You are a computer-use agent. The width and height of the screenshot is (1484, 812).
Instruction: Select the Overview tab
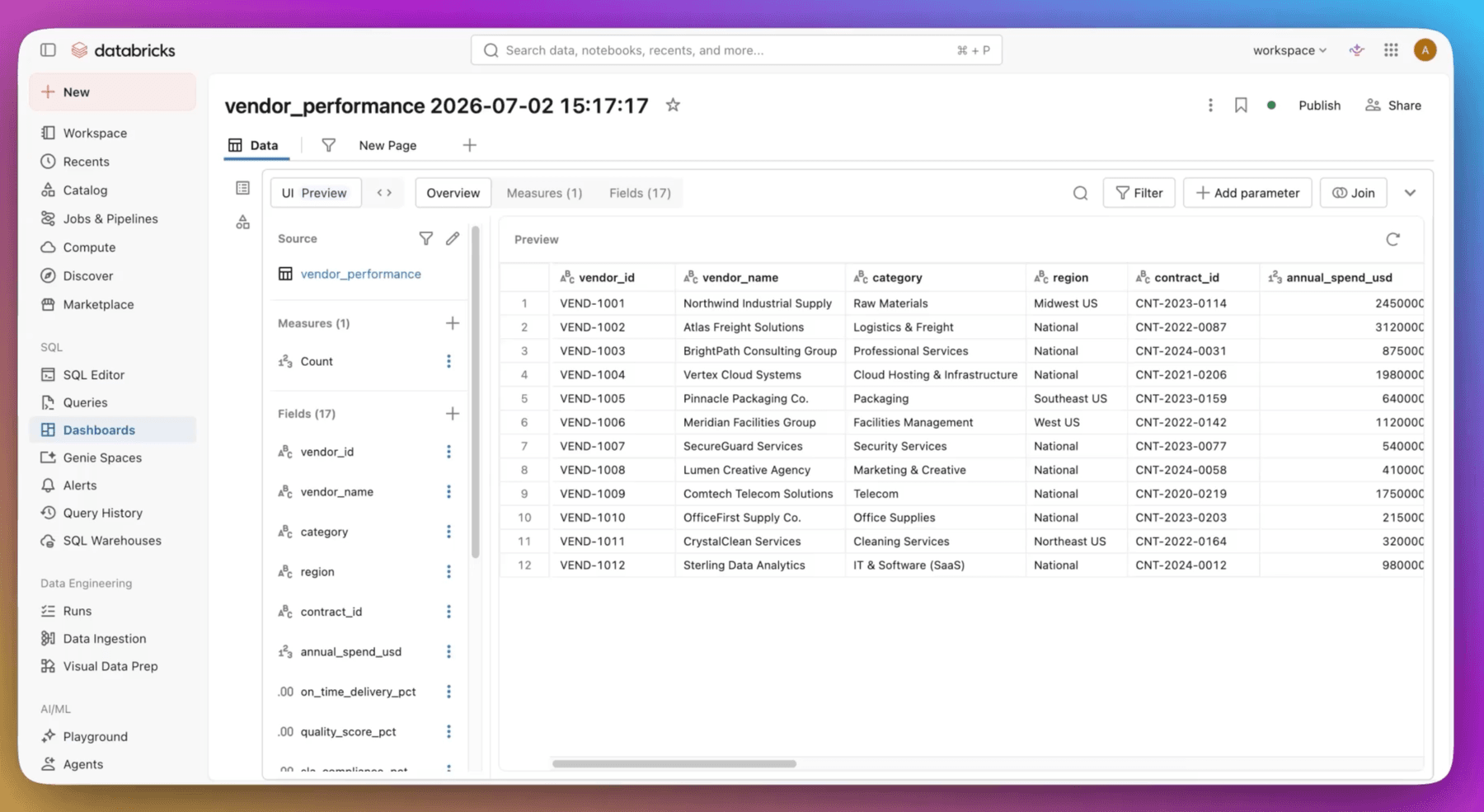[x=453, y=193]
